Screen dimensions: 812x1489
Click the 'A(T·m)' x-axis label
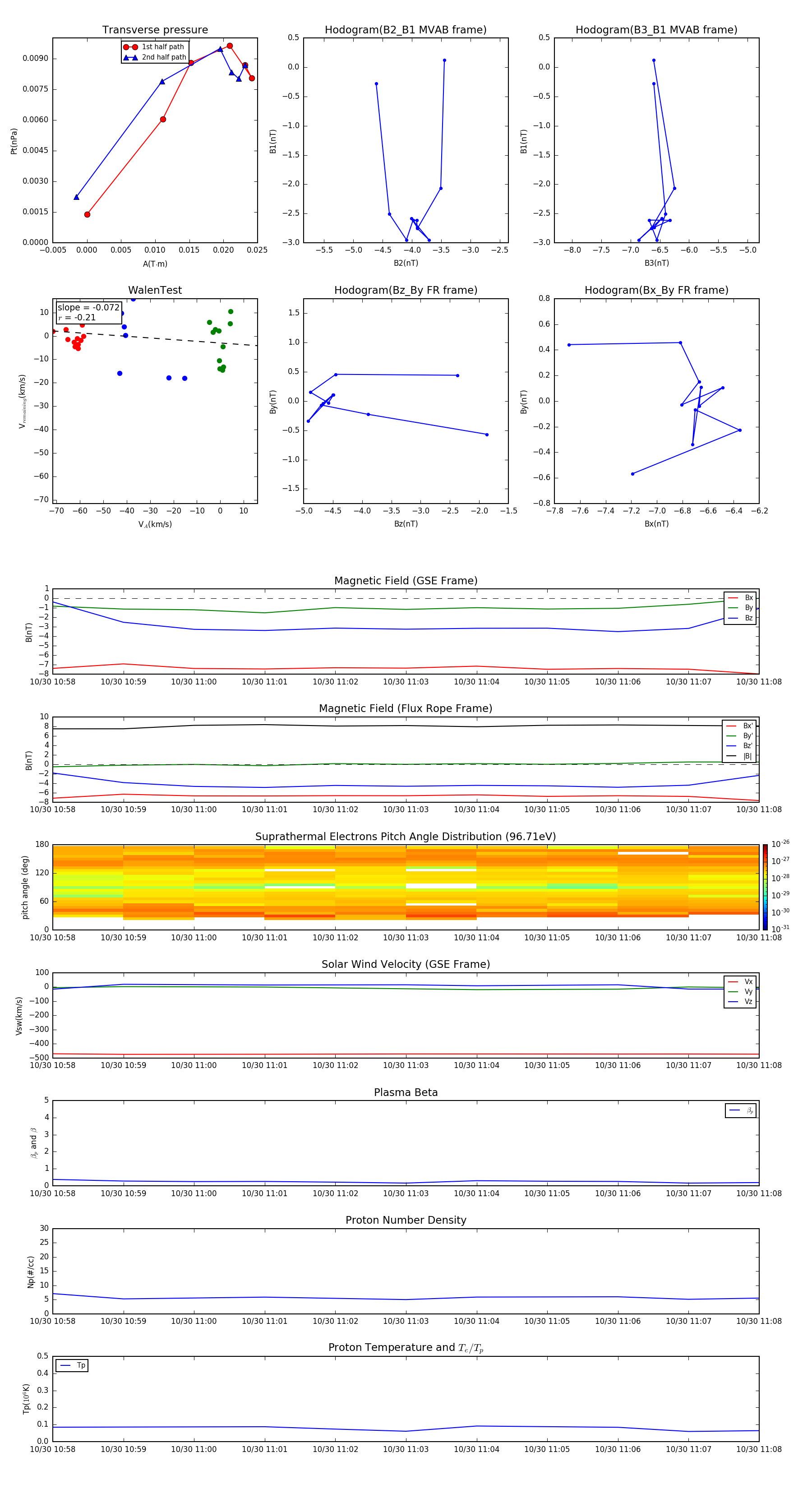(x=155, y=264)
